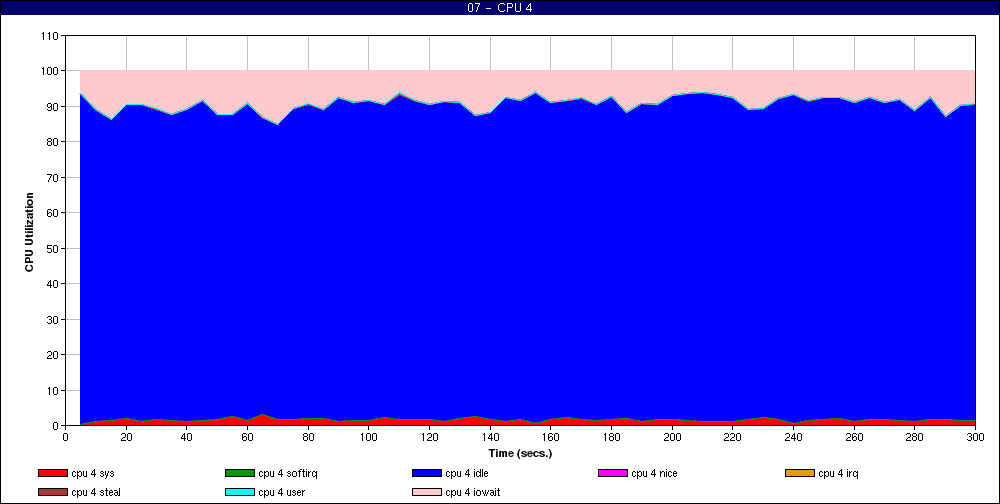This screenshot has width=1000, height=504.
Task: Click the y-axis tick value 50
Action: coord(53,248)
